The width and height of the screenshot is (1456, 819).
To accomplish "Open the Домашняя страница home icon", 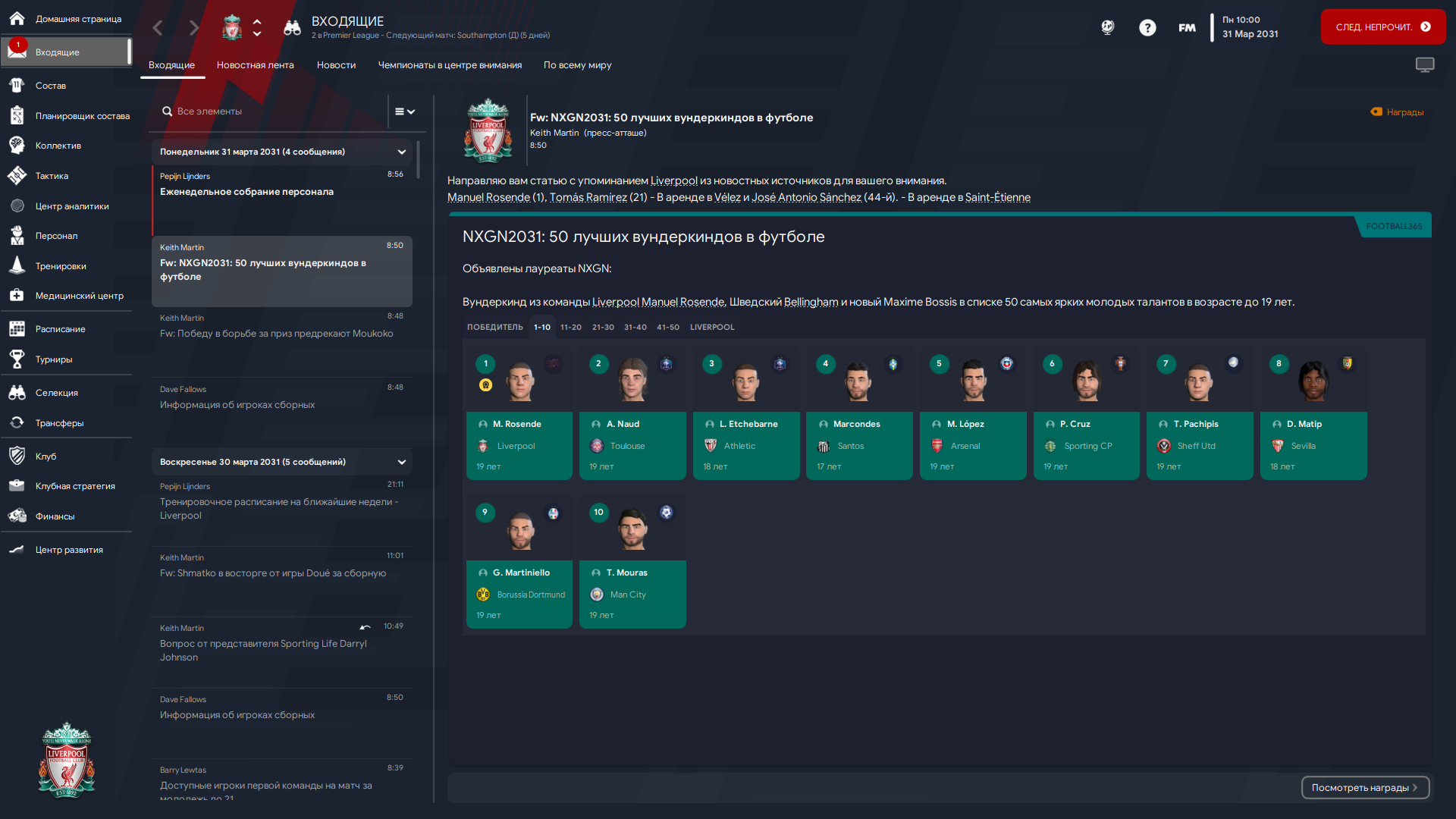I will click(17, 18).
